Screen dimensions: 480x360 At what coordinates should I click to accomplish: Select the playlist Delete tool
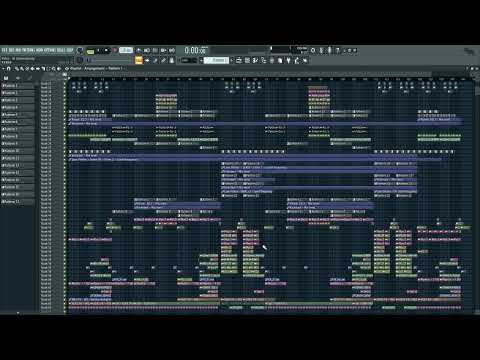[x=27, y=69]
